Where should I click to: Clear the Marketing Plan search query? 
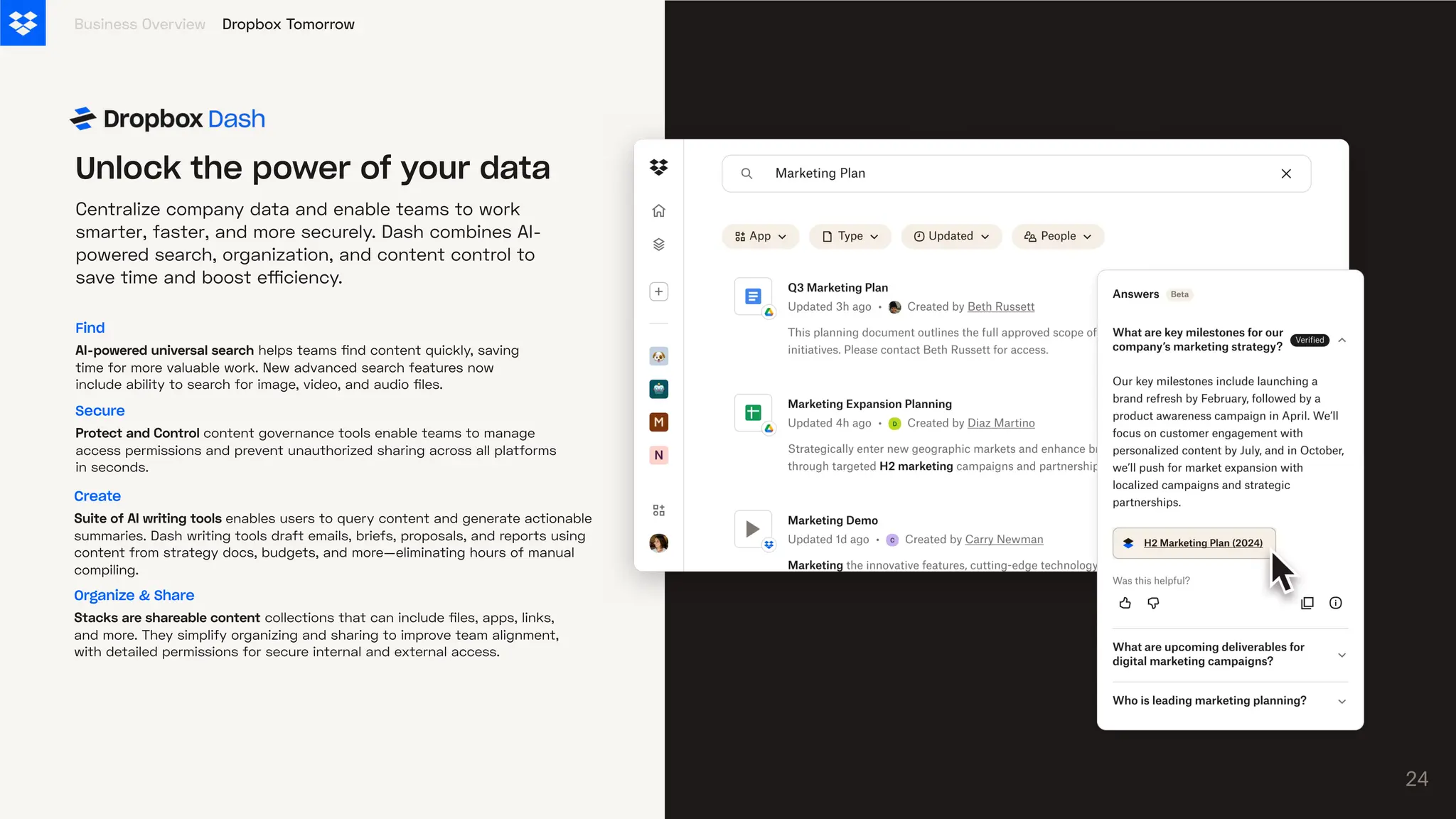tap(1286, 173)
